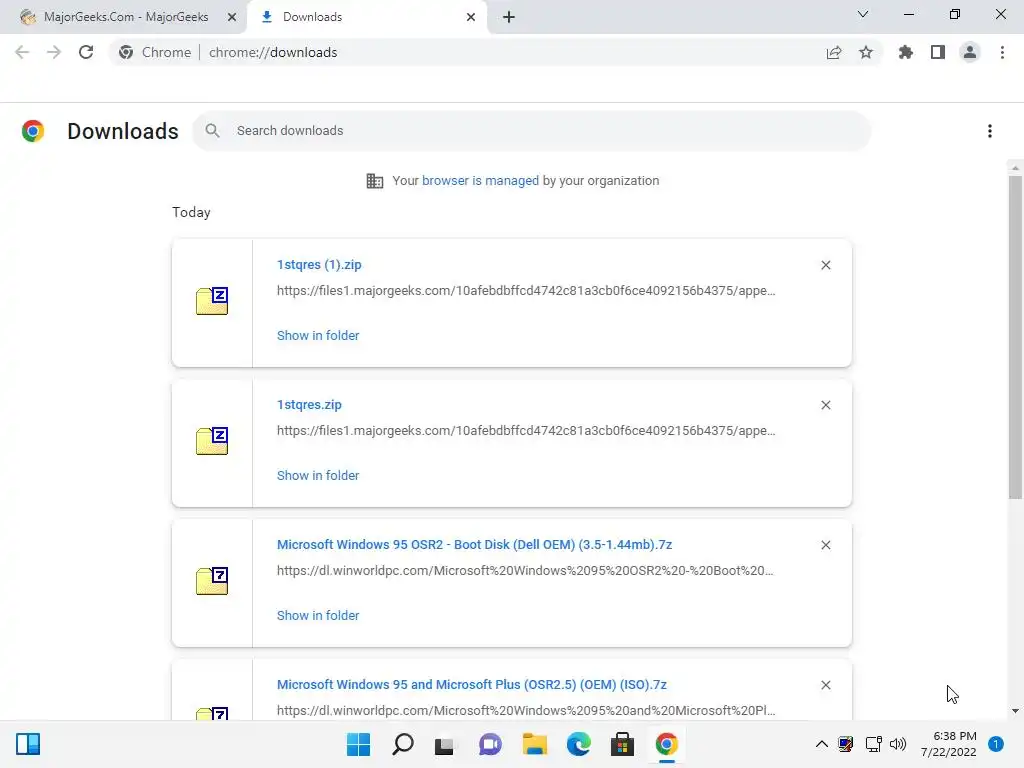Open the Extensions puzzle icon
This screenshot has width=1024, height=768.
pyautogui.click(x=906, y=52)
